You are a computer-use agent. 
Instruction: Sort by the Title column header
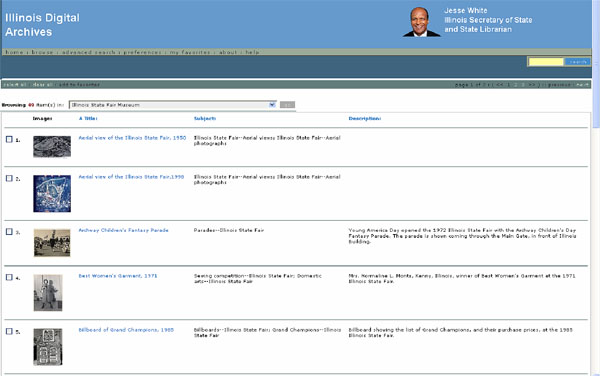click(88, 118)
